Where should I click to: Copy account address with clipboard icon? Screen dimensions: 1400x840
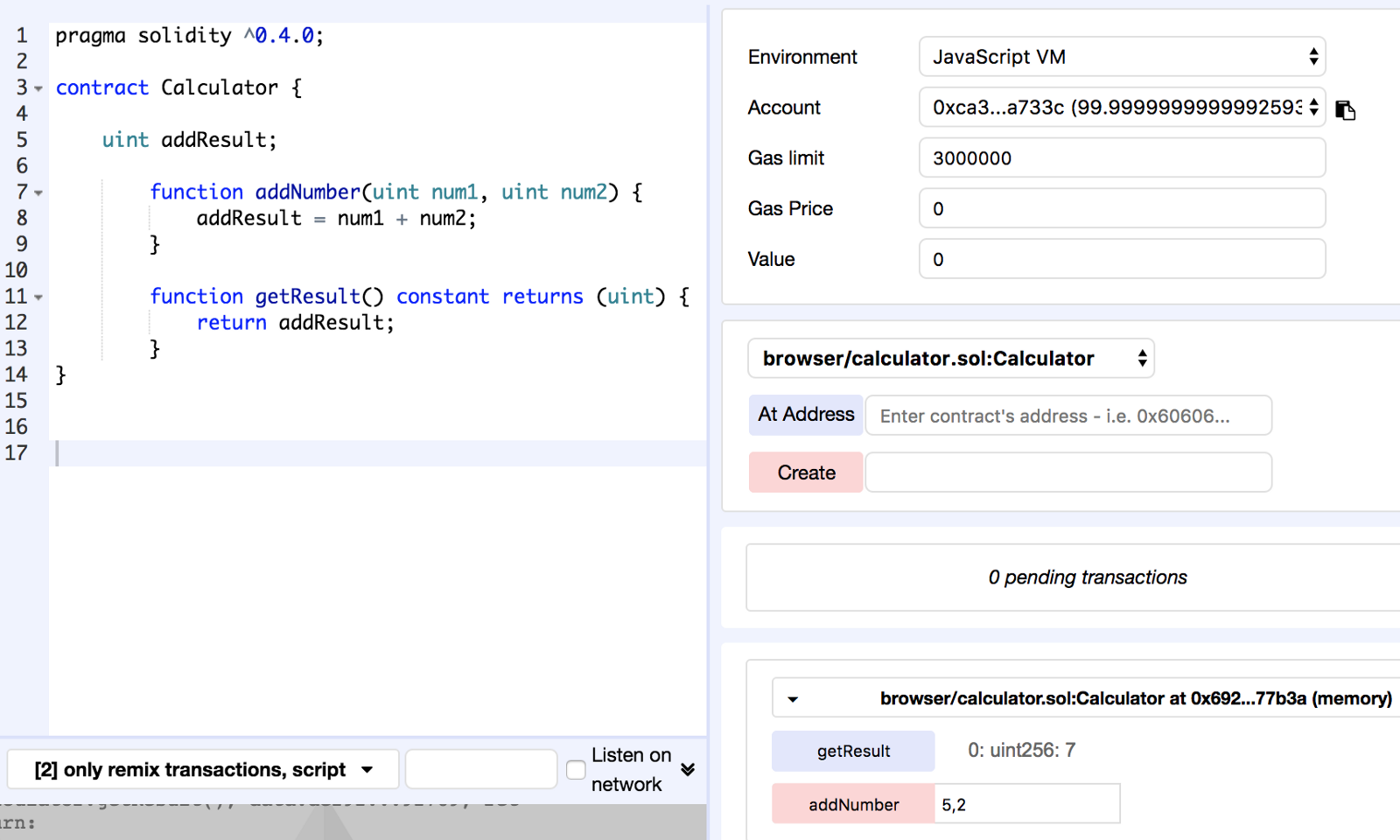(1345, 110)
